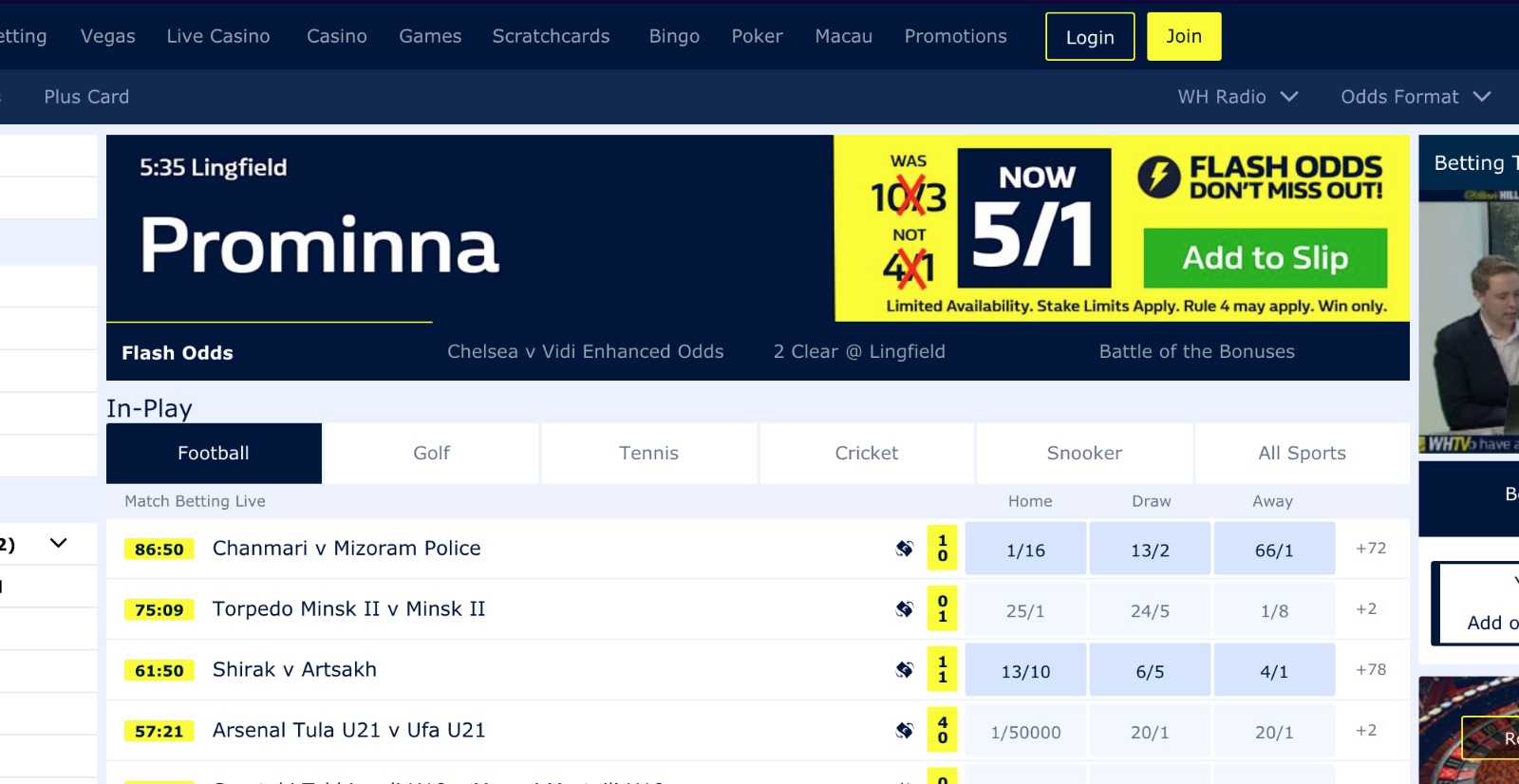The width and height of the screenshot is (1519, 784).
Task: Switch to the Tennis in-play tab
Action: [649, 454]
